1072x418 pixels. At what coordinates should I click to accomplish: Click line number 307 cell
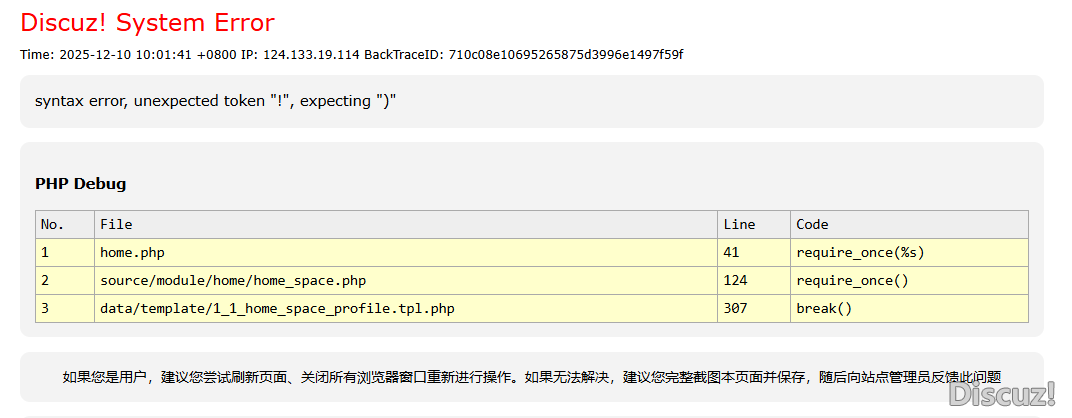click(735, 309)
